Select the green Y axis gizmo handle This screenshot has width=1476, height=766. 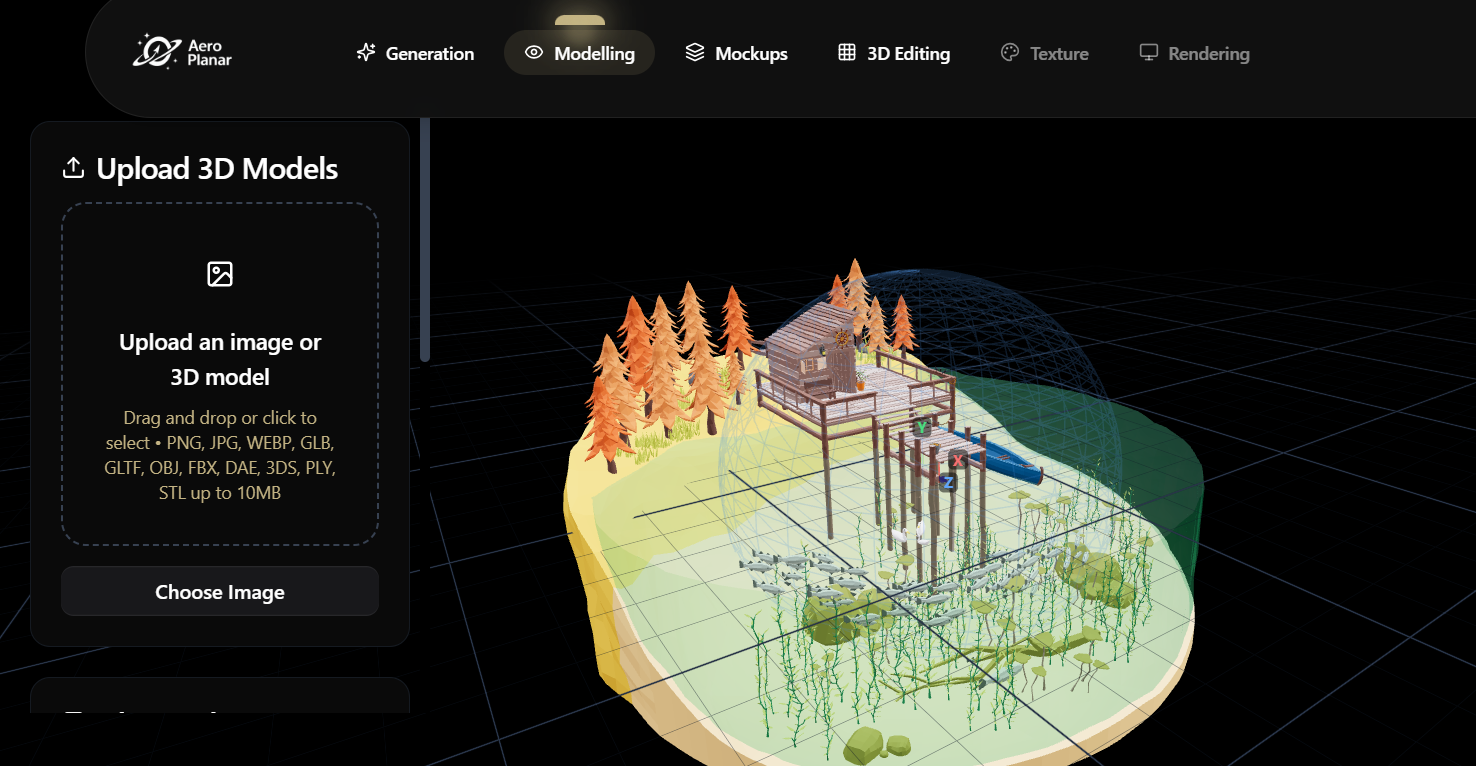pyautogui.click(x=922, y=427)
